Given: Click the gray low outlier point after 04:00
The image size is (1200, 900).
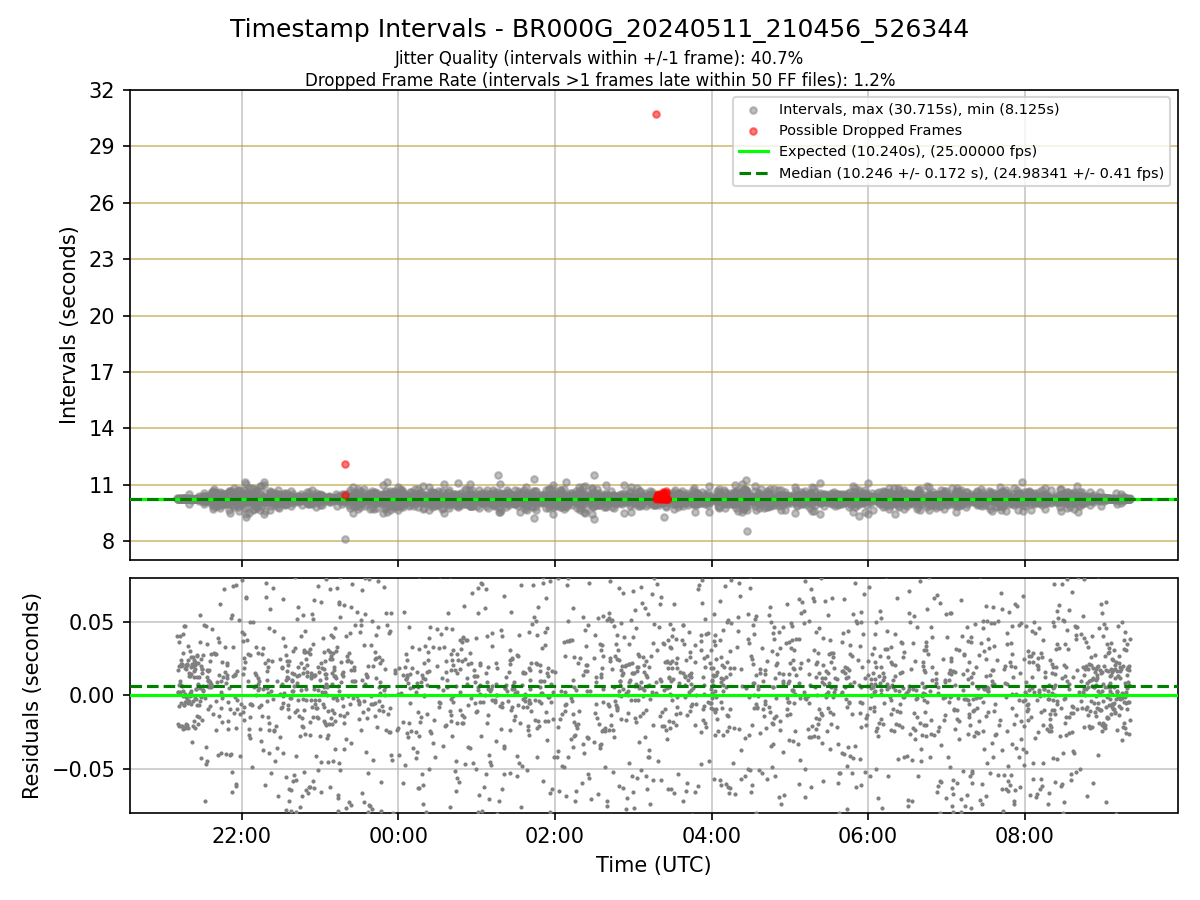Looking at the screenshot, I should pyautogui.click(x=747, y=531).
